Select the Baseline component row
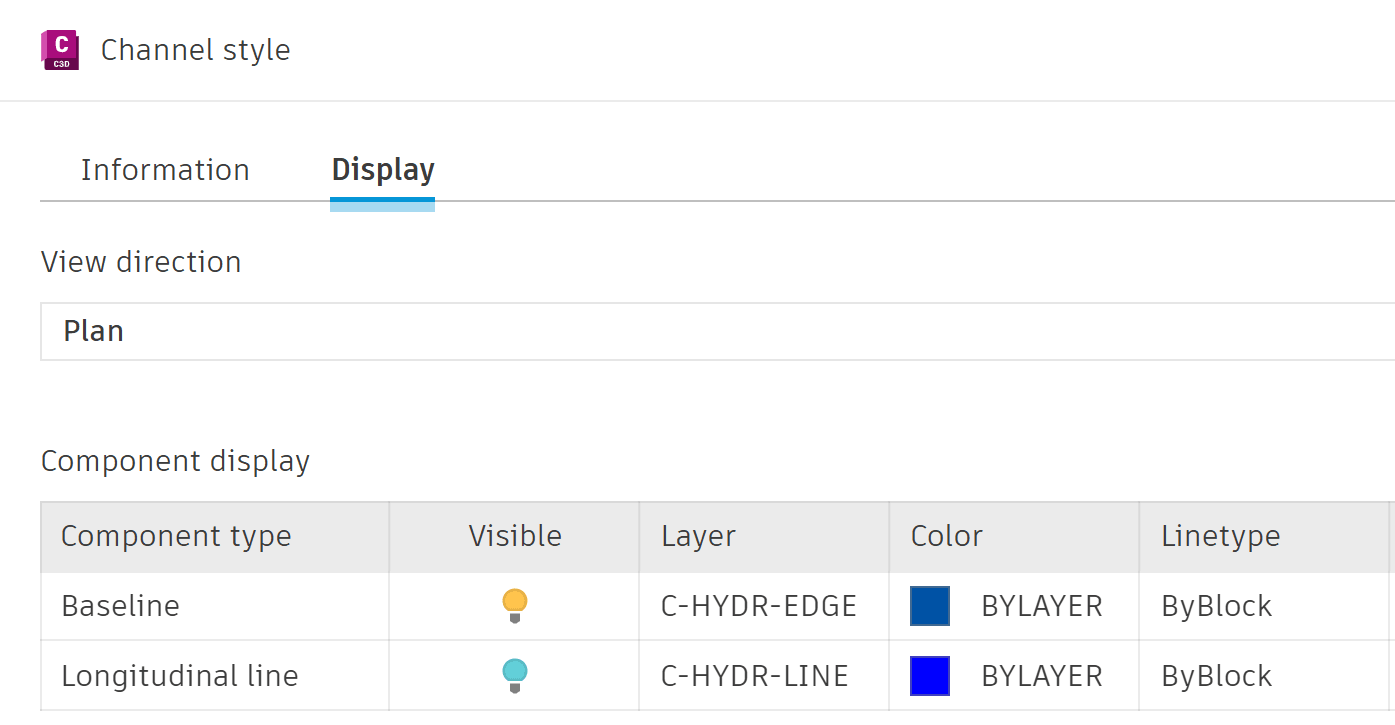This screenshot has height=725, width=1395. click(121, 606)
